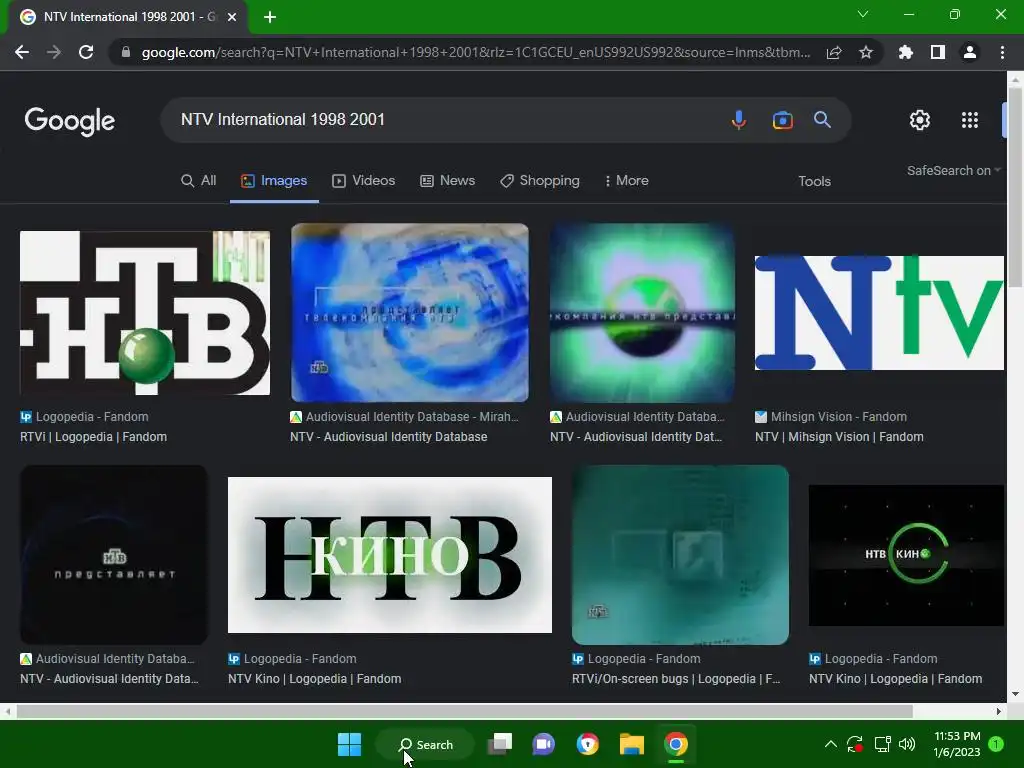View site information lock icon

(126, 52)
